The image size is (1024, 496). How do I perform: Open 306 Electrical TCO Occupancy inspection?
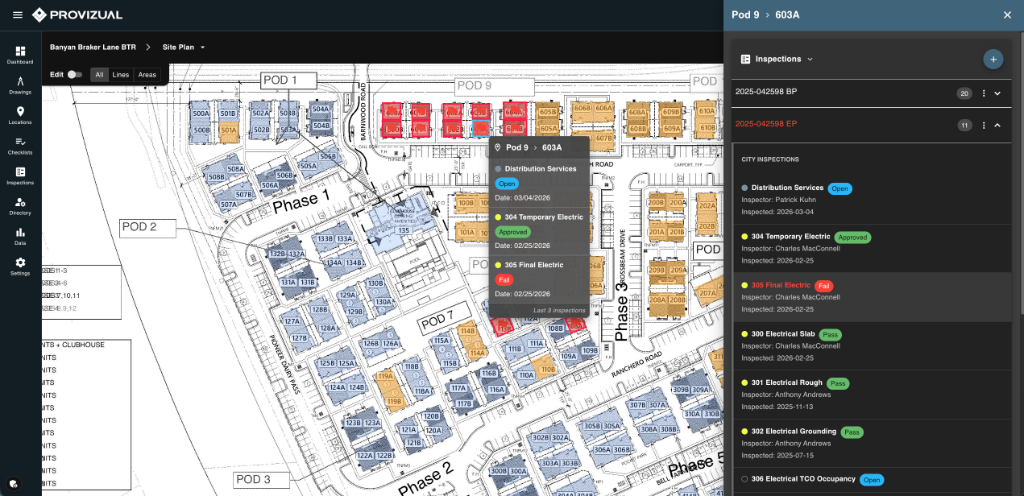pos(872,480)
